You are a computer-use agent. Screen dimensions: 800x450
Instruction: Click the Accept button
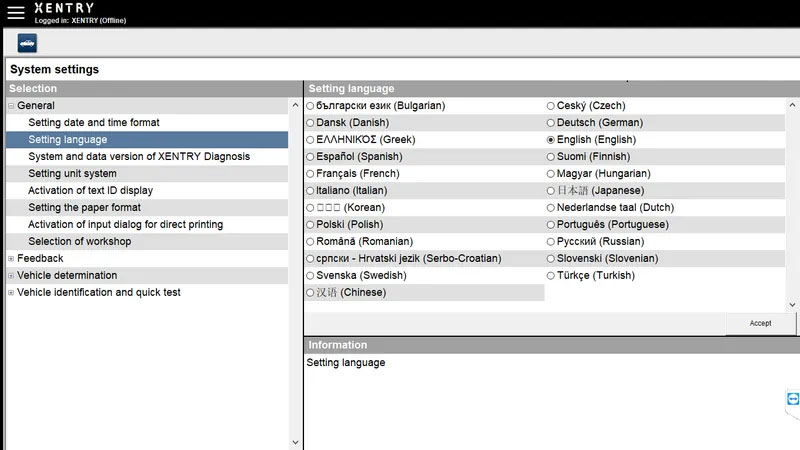[760, 323]
